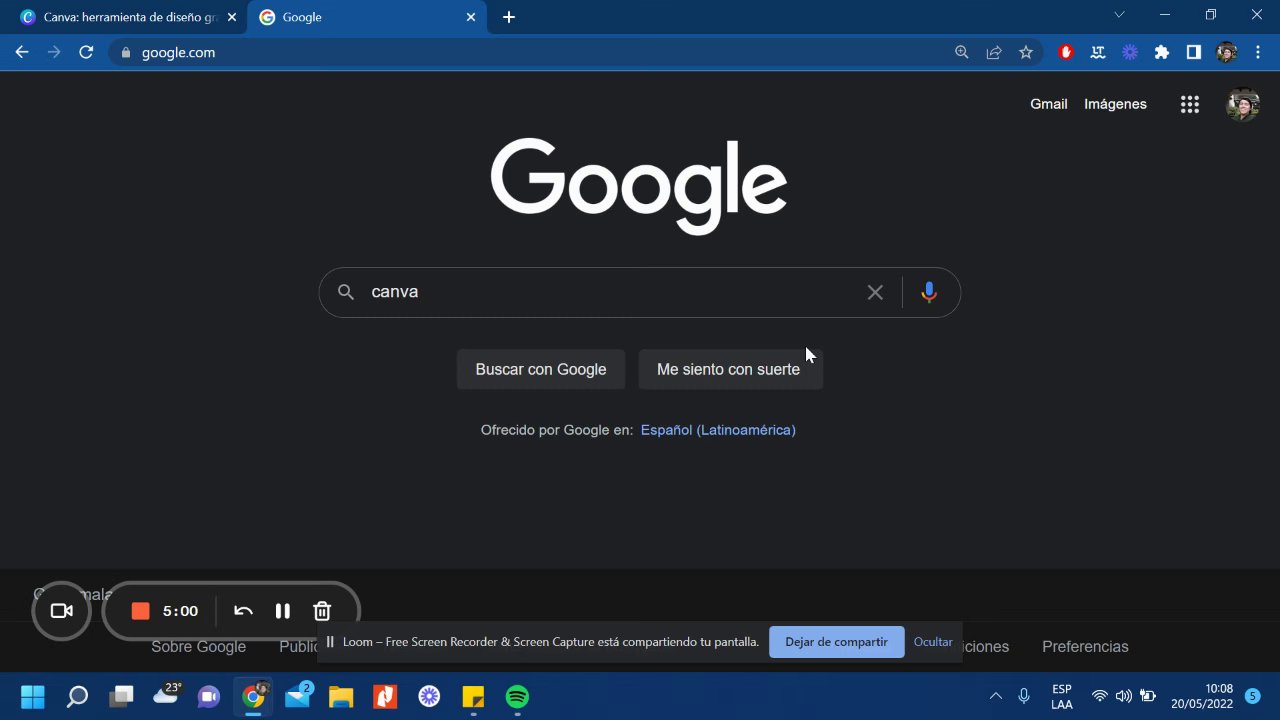1280x720 pixels.
Task: Open the red shield extension
Action: pos(1066,52)
